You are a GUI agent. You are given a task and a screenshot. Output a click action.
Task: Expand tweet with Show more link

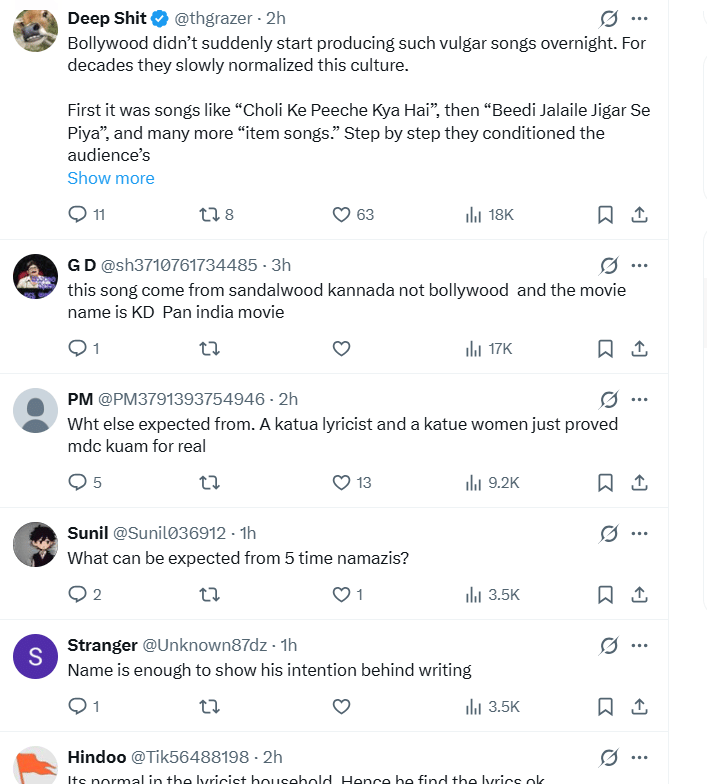tap(111, 178)
